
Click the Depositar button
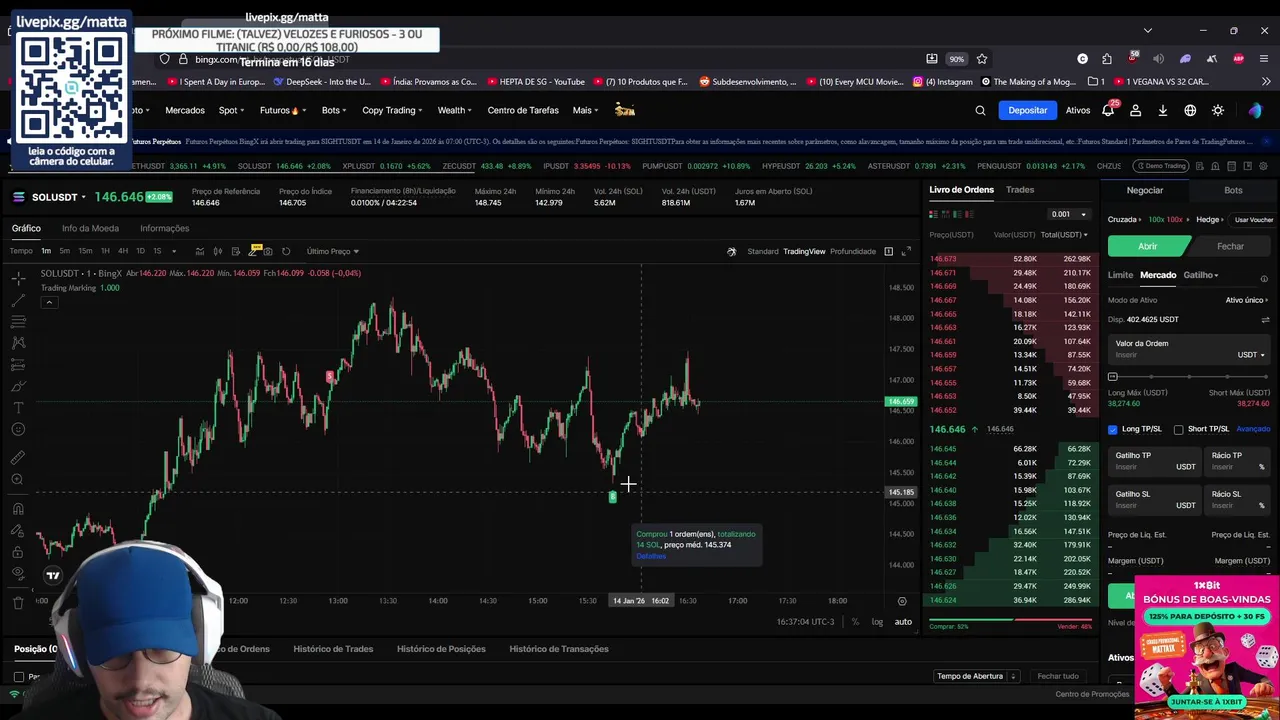point(1028,111)
